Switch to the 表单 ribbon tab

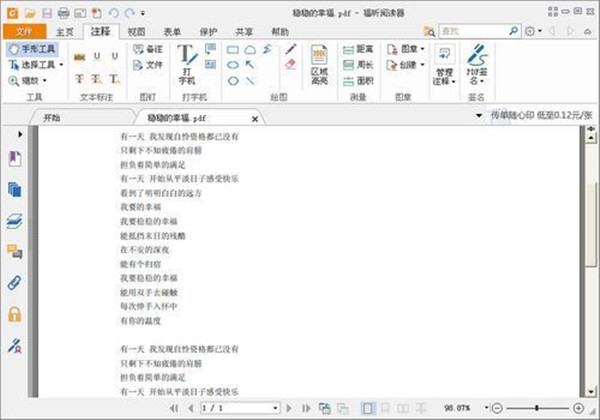pos(172,32)
